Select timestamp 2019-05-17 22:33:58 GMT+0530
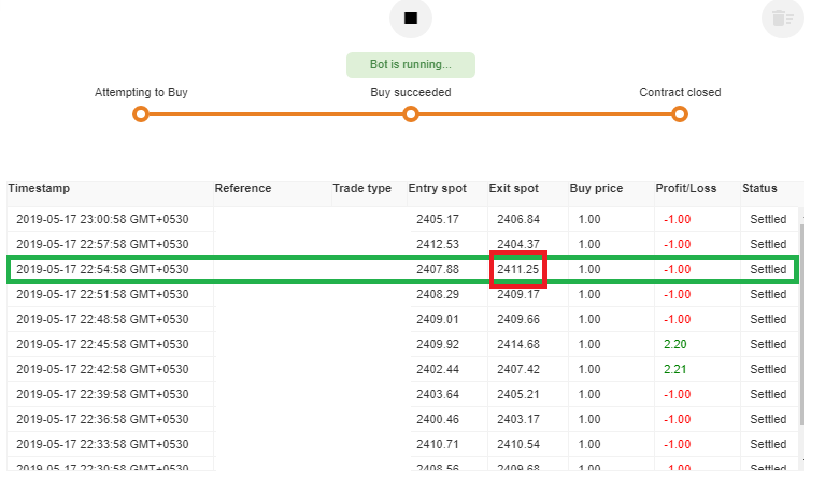818x487 pixels. [x=102, y=444]
